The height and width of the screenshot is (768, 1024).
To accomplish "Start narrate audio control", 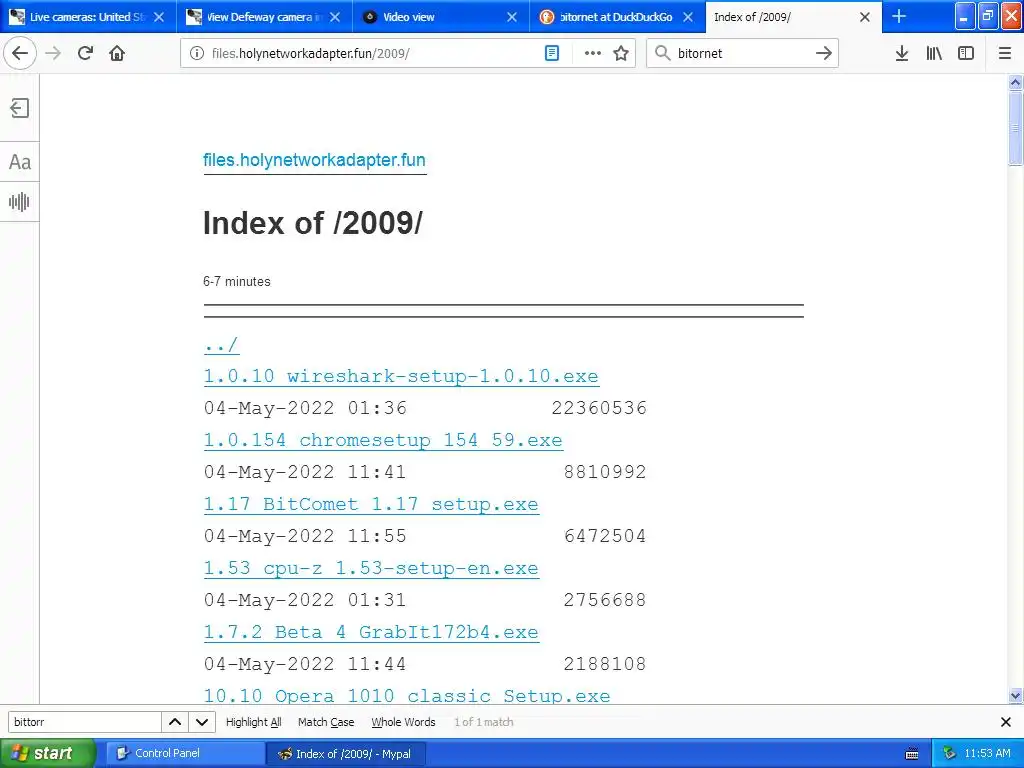I will [20, 202].
